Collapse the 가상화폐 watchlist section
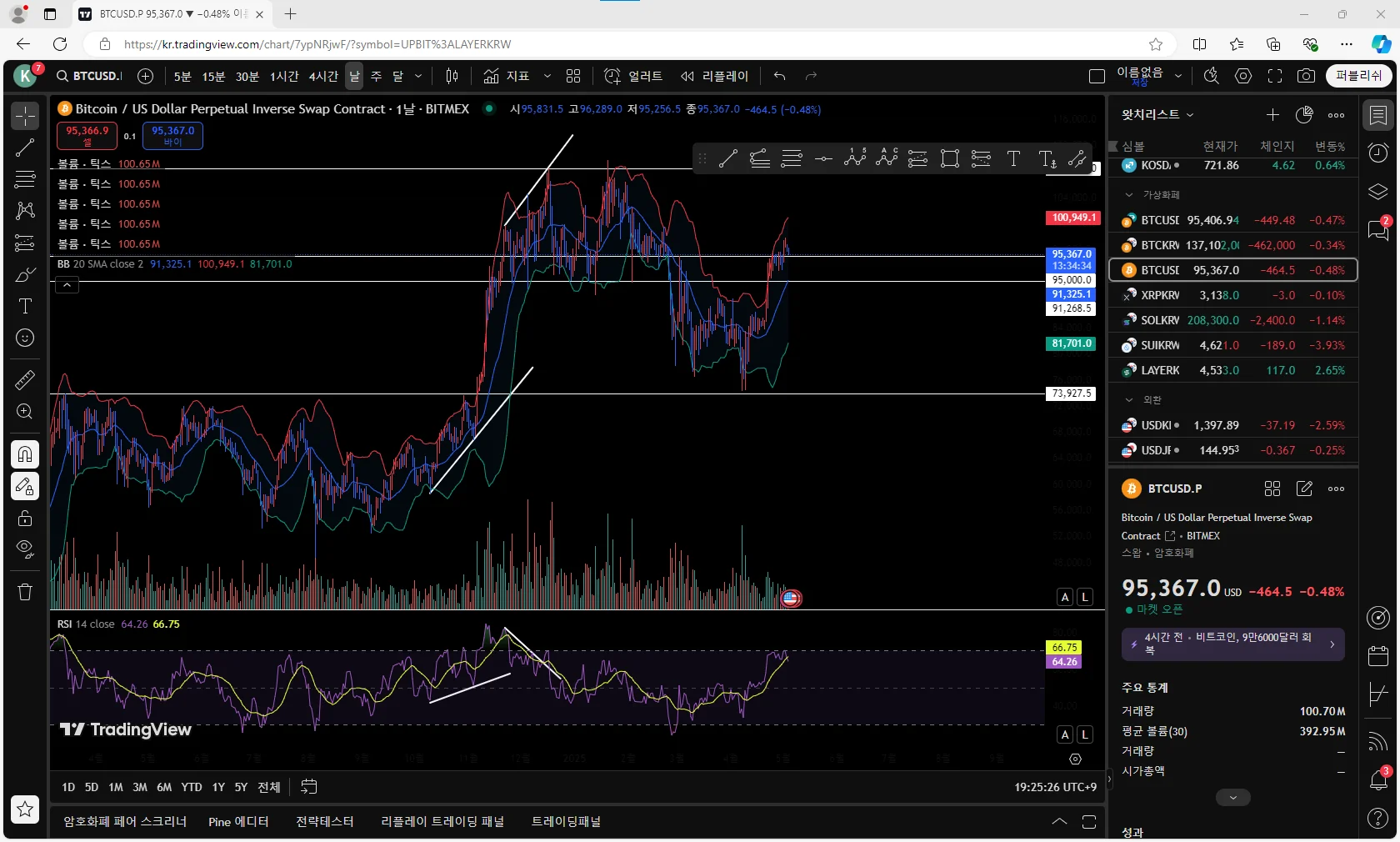The width and height of the screenshot is (1400, 842). (x=1129, y=194)
